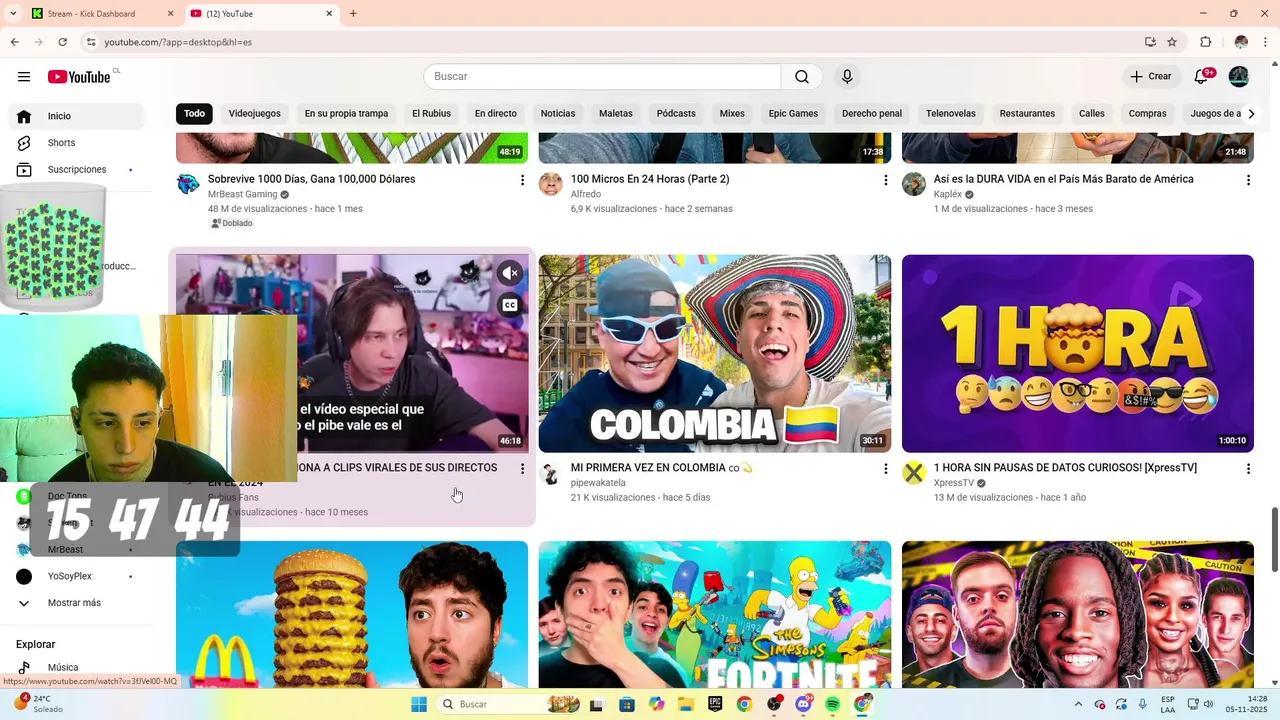Select the El Rubius filter chip
This screenshot has height=720, width=1280.
(432, 113)
